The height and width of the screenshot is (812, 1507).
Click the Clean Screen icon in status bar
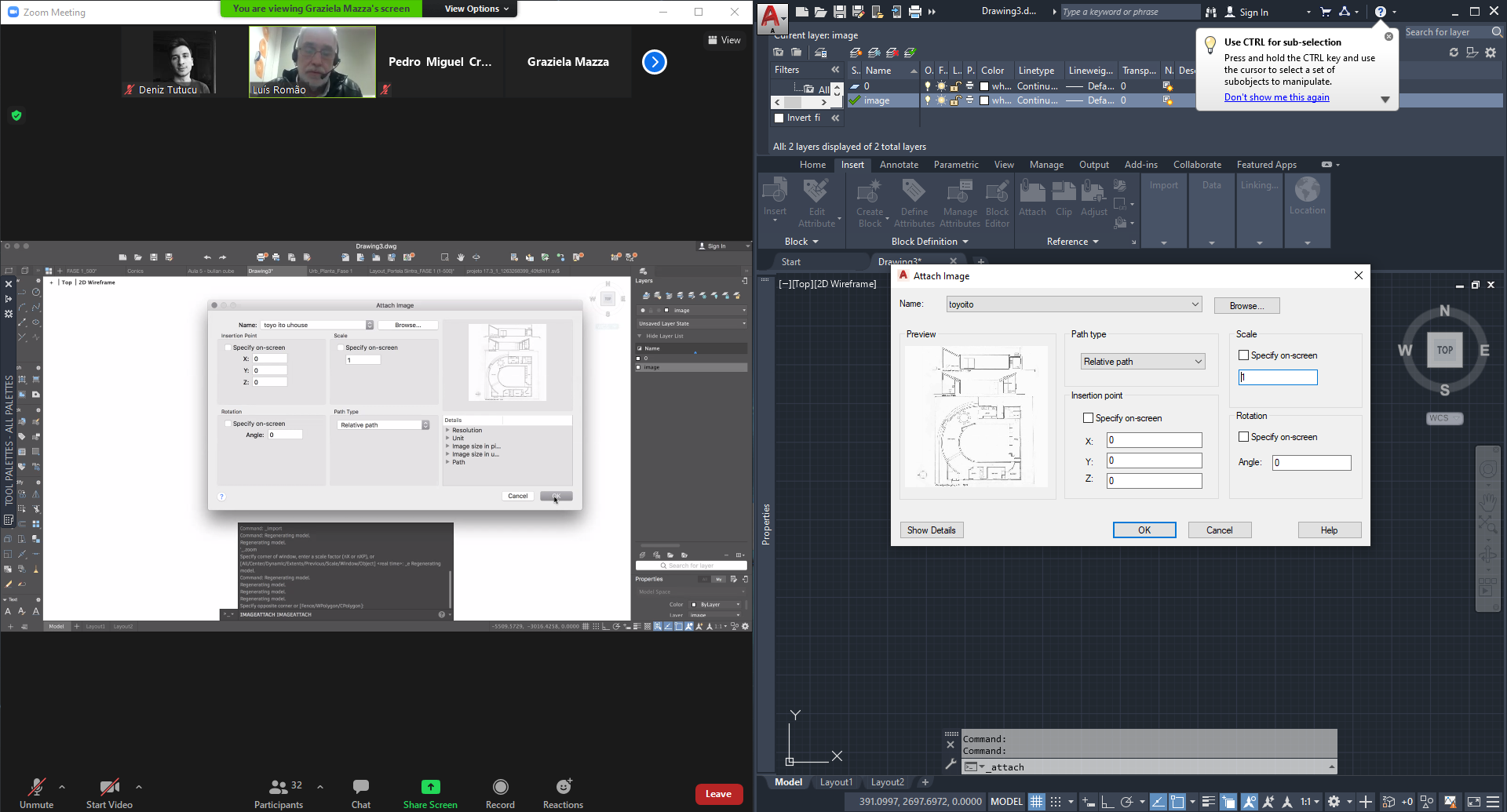pyautogui.click(x=1474, y=802)
